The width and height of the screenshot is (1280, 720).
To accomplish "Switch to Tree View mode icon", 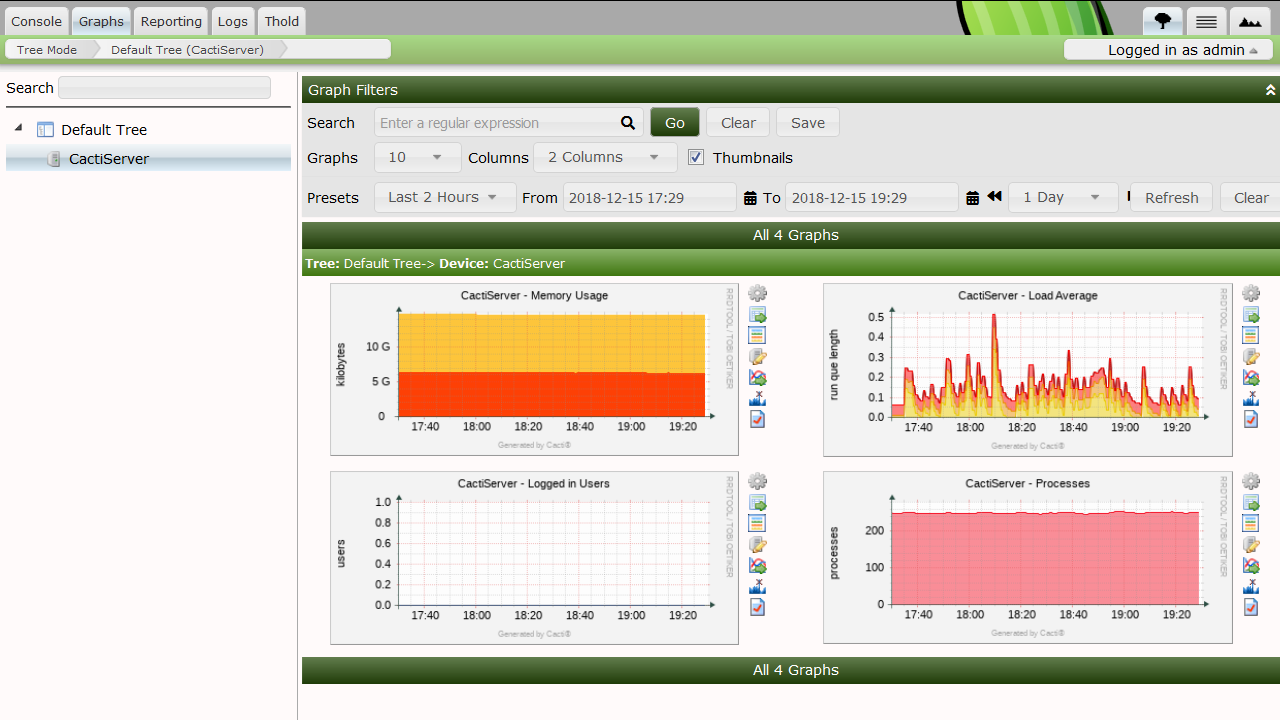I will 1163,21.
